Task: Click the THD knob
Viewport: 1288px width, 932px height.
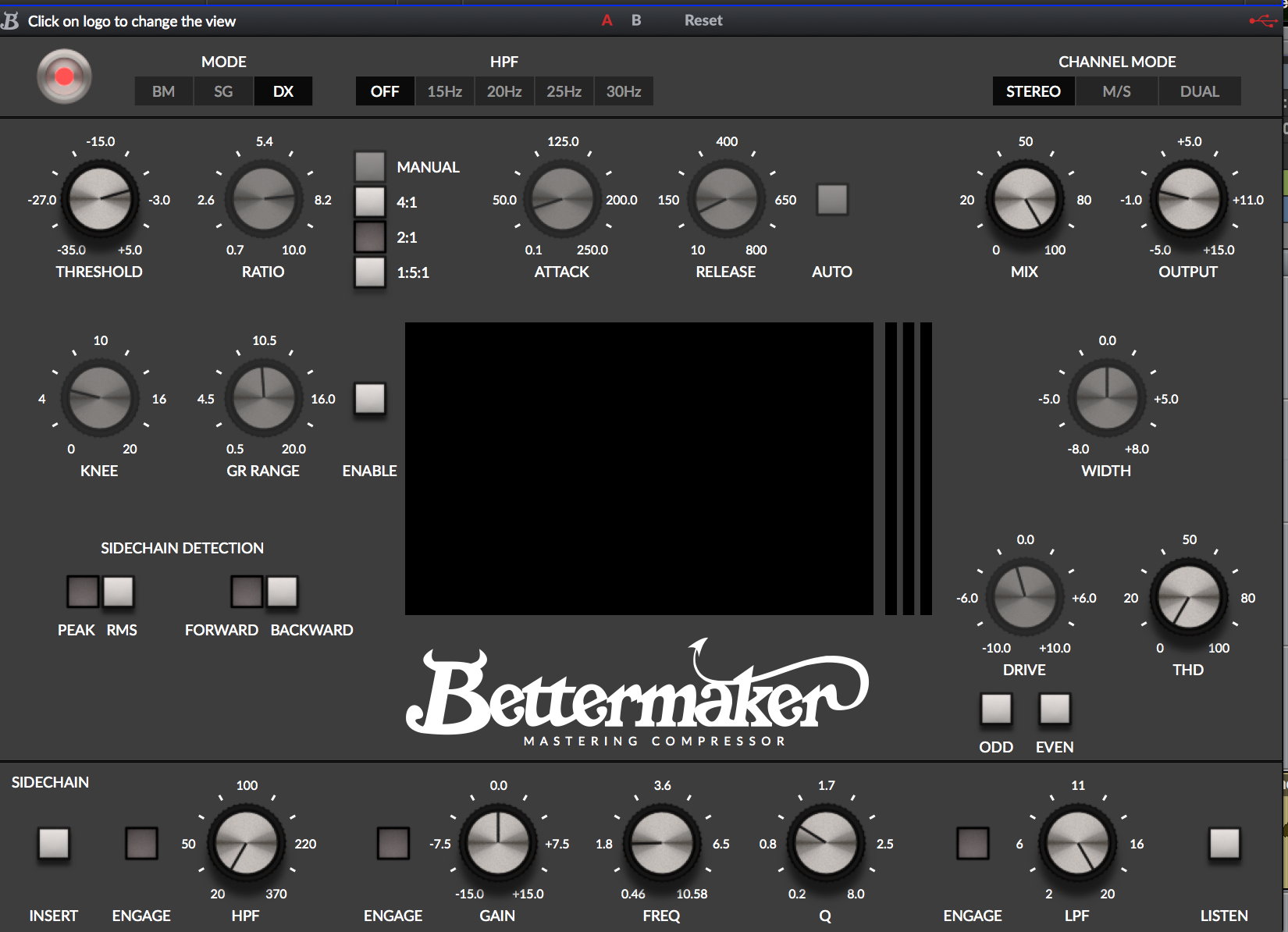Action: click(1189, 597)
